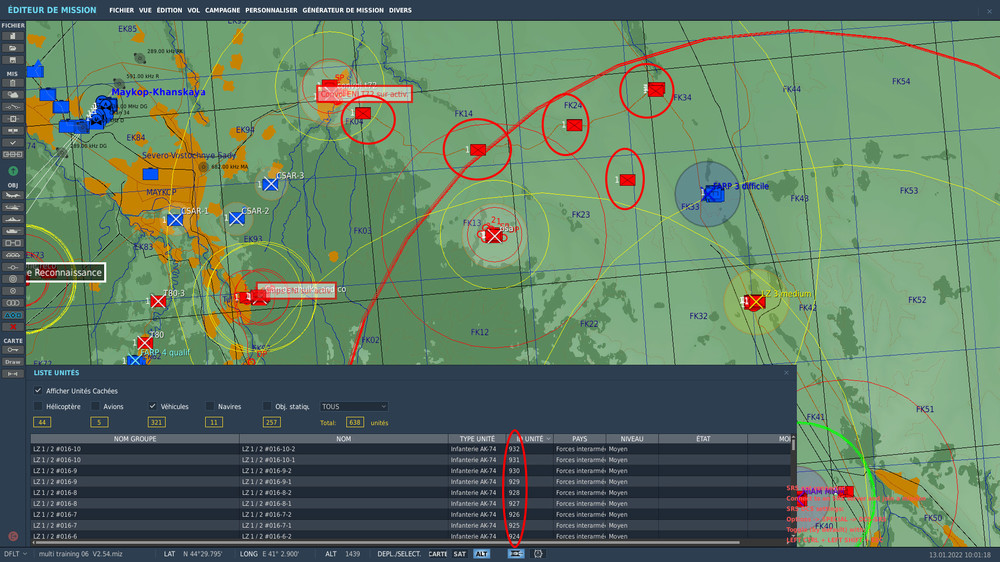Select row LZ 1 / 2 #016-10-2
This screenshot has width=1000, height=562.
(266, 449)
